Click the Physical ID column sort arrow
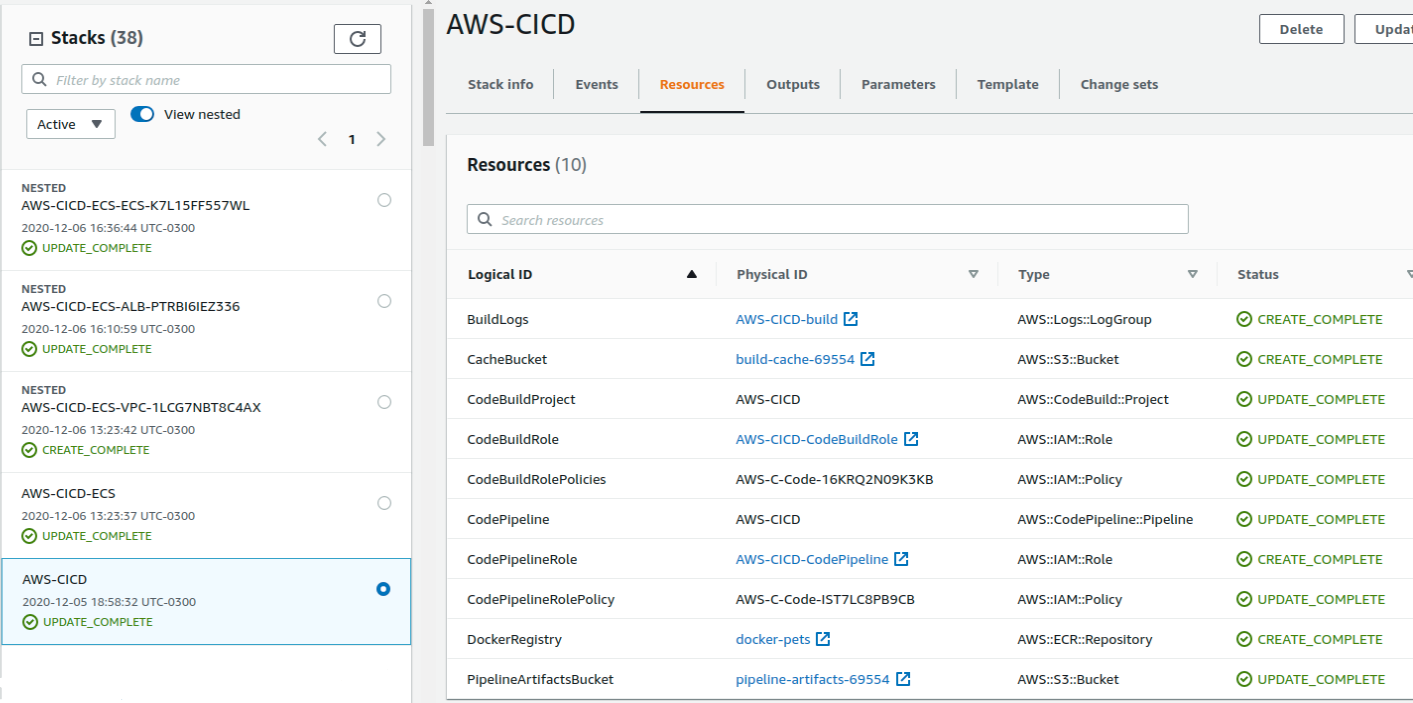Screen dimensions: 1413x703 (x=973, y=274)
